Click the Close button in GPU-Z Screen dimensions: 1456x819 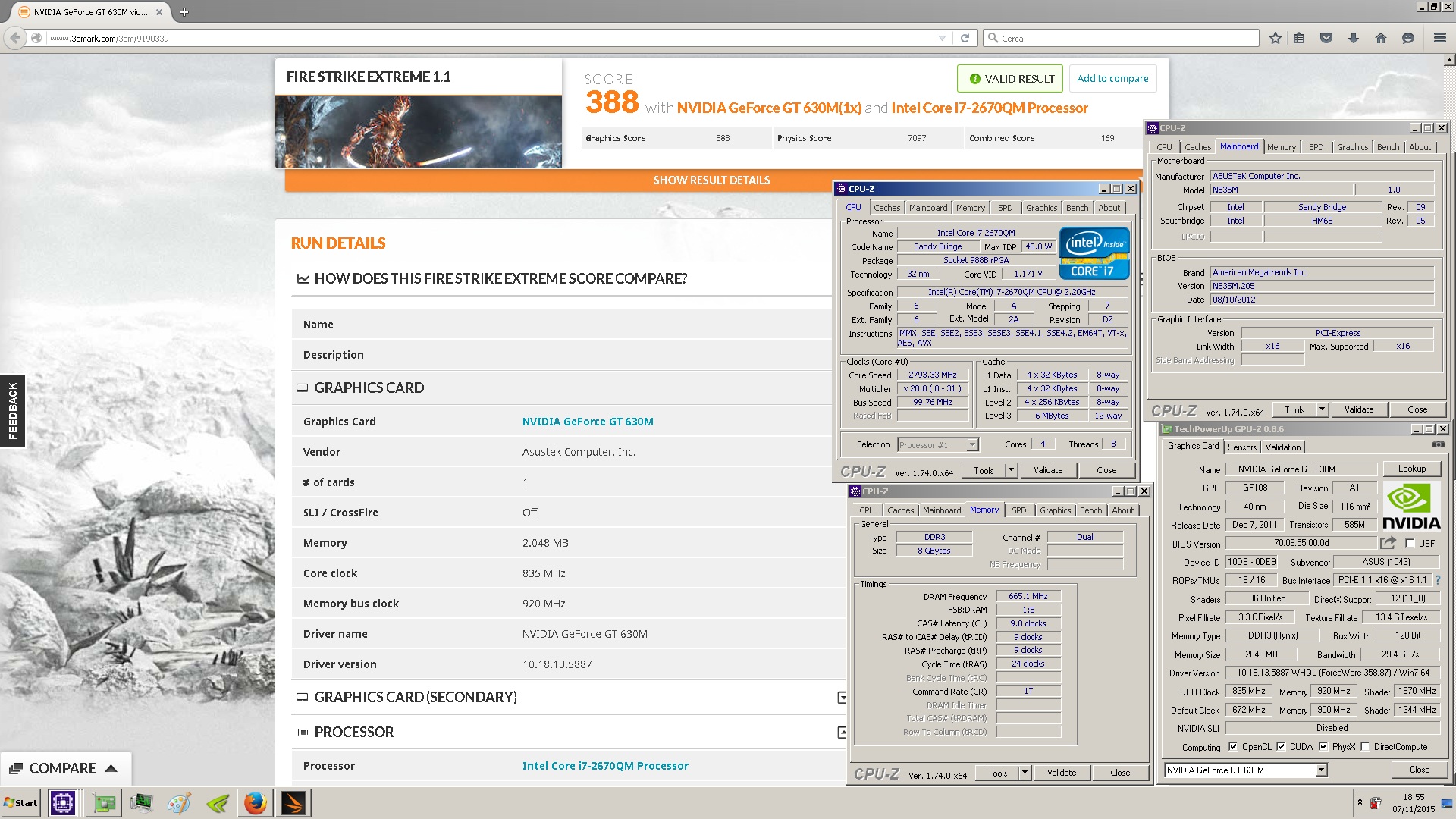[x=1419, y=770]
